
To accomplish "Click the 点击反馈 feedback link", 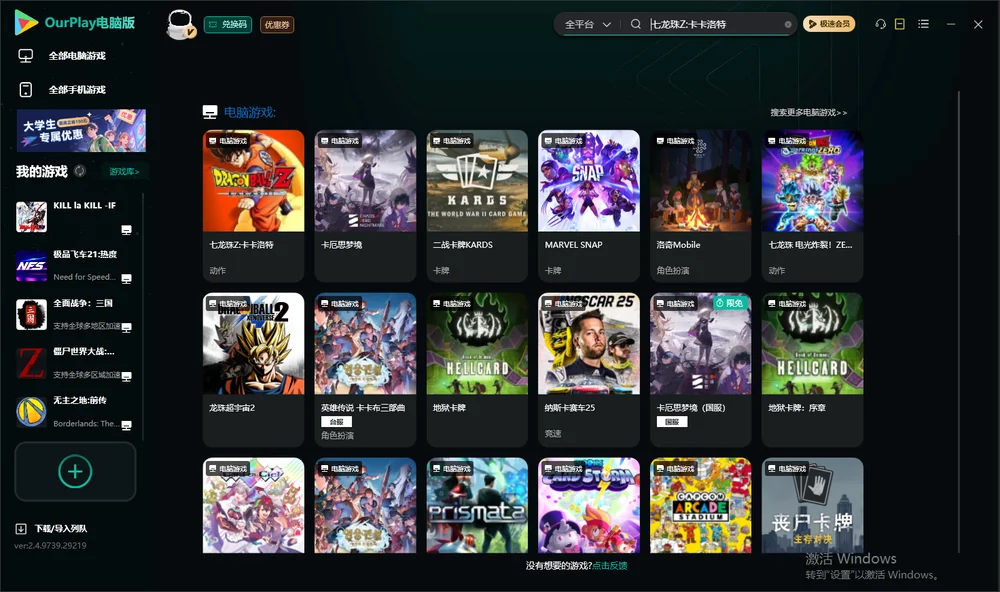I will pyautogui.click(x=610, y=565).
